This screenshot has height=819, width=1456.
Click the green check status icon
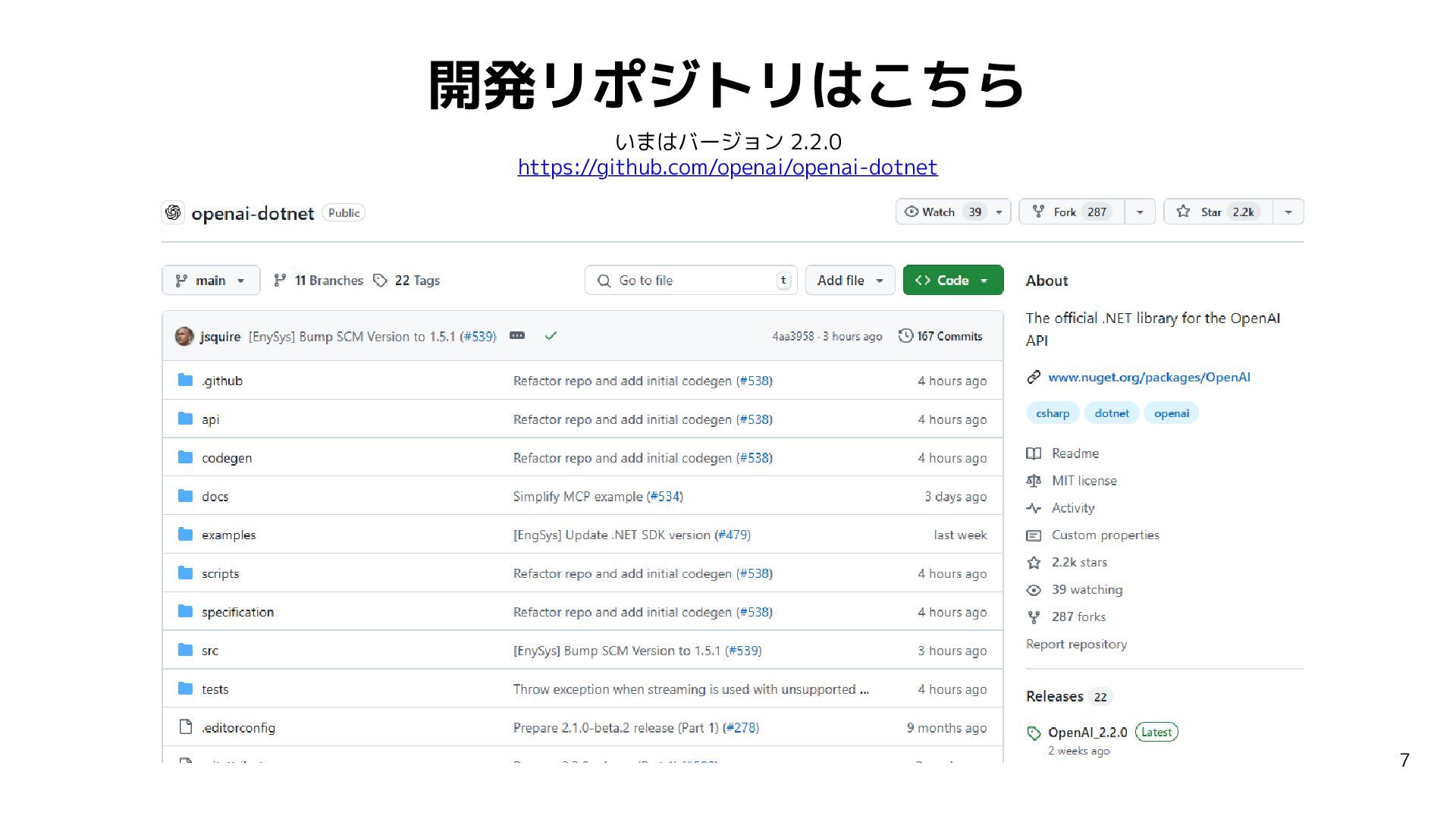click(x=551, y=336)
